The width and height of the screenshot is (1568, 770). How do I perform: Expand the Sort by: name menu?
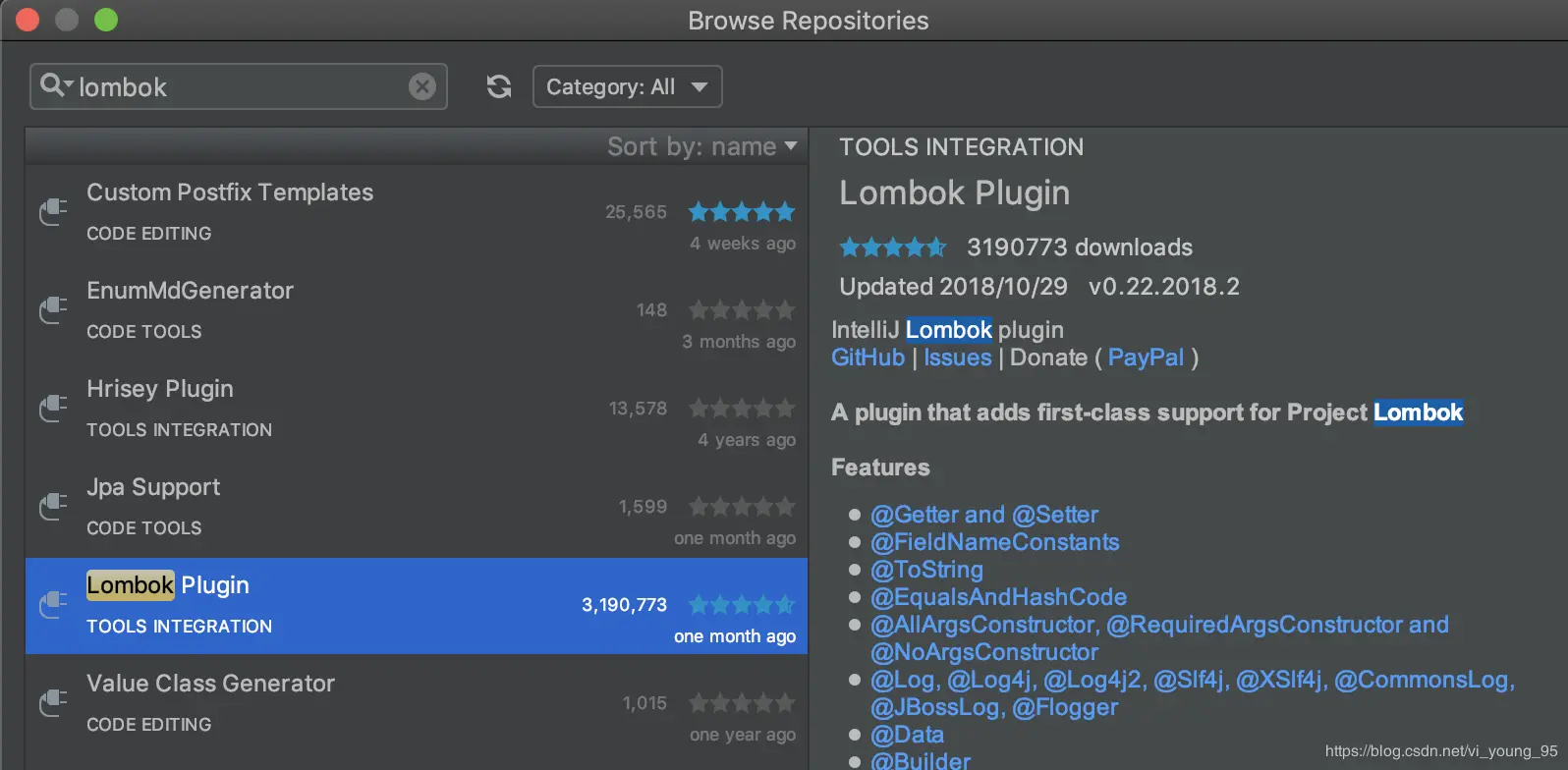(x=701, y=146)
